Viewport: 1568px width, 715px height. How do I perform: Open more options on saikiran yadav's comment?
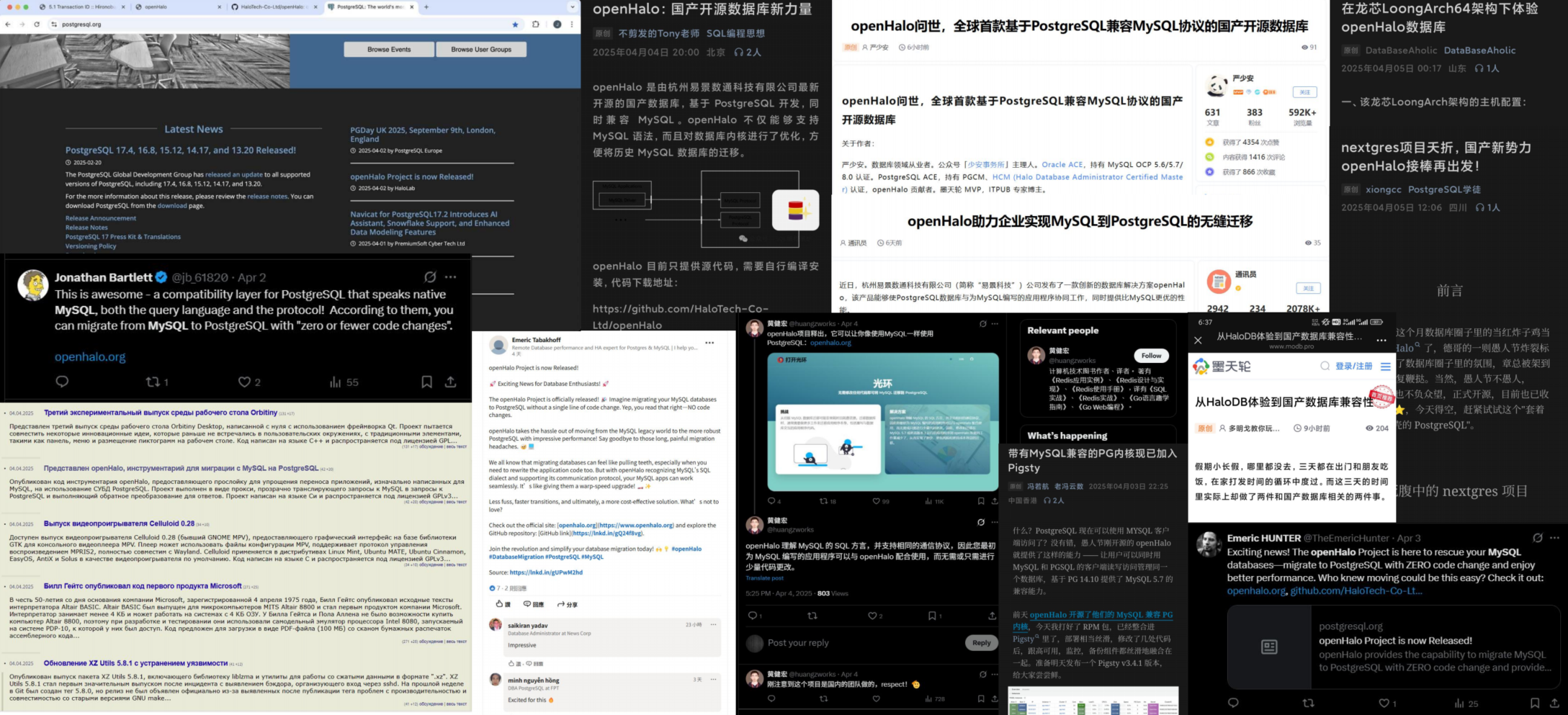(x=713, y=624)
